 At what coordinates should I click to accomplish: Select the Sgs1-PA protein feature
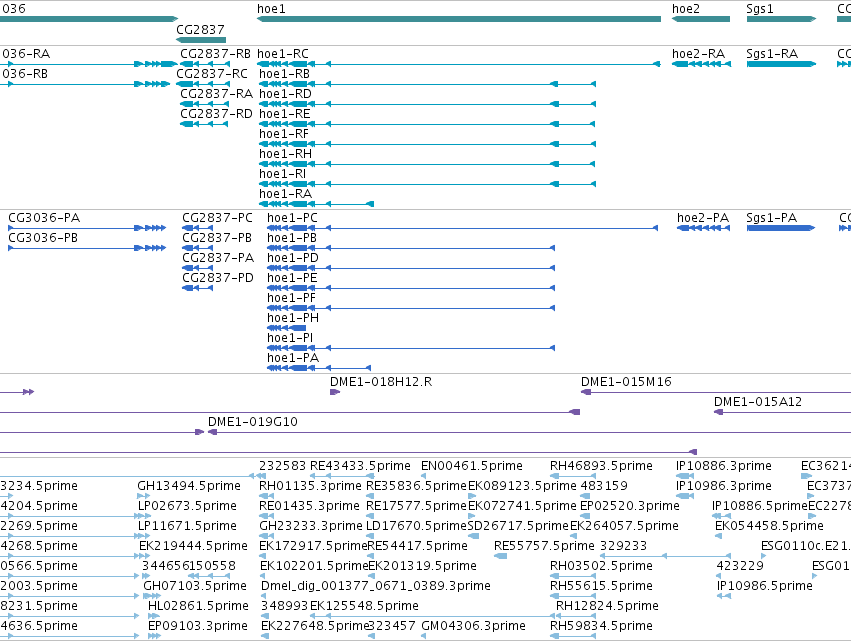781,228
